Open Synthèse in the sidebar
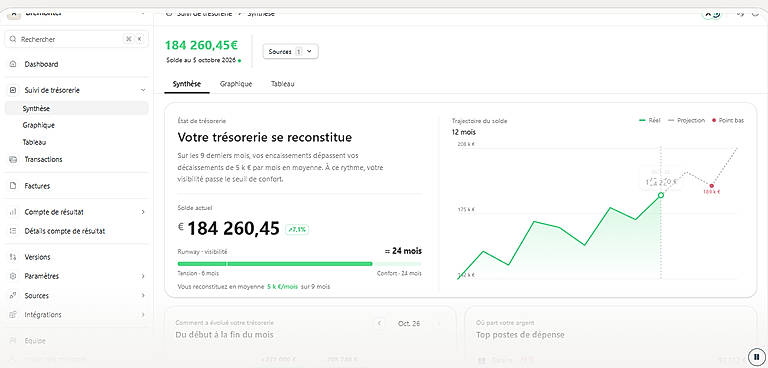 point(76,108)
